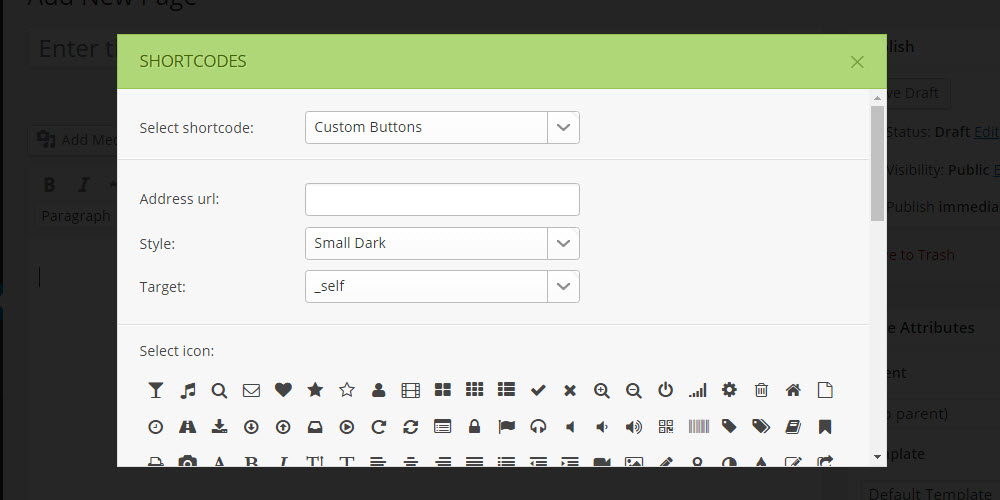The height and width of the screenshot is (500, 1000).
Task: Expand the Style dropdown arrow
Action: (563, 244)
